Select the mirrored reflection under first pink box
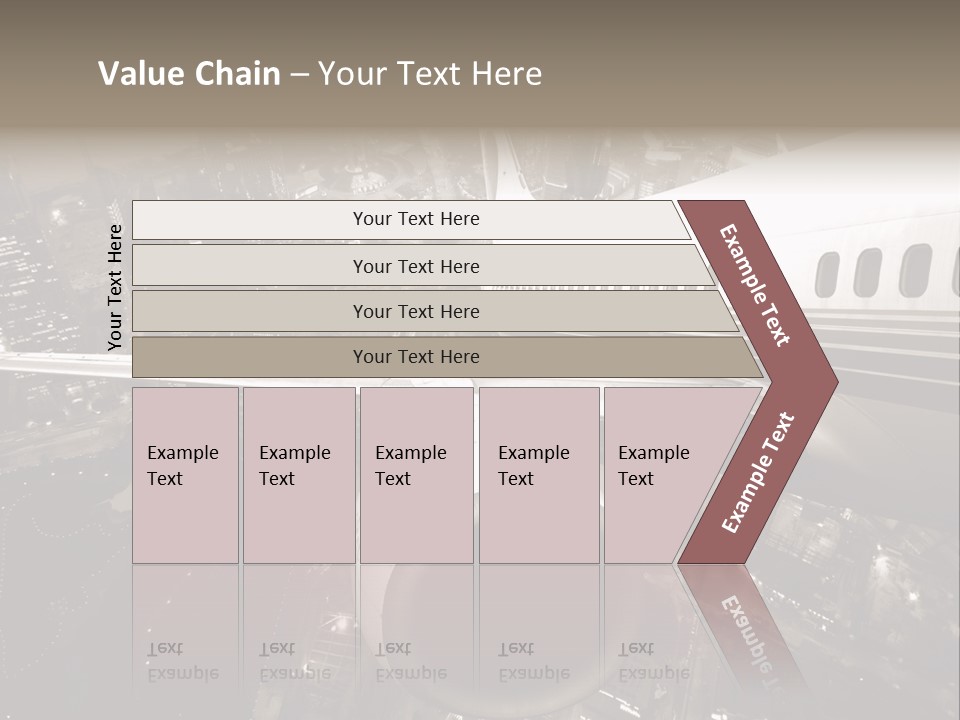 (x=186, y=631)
